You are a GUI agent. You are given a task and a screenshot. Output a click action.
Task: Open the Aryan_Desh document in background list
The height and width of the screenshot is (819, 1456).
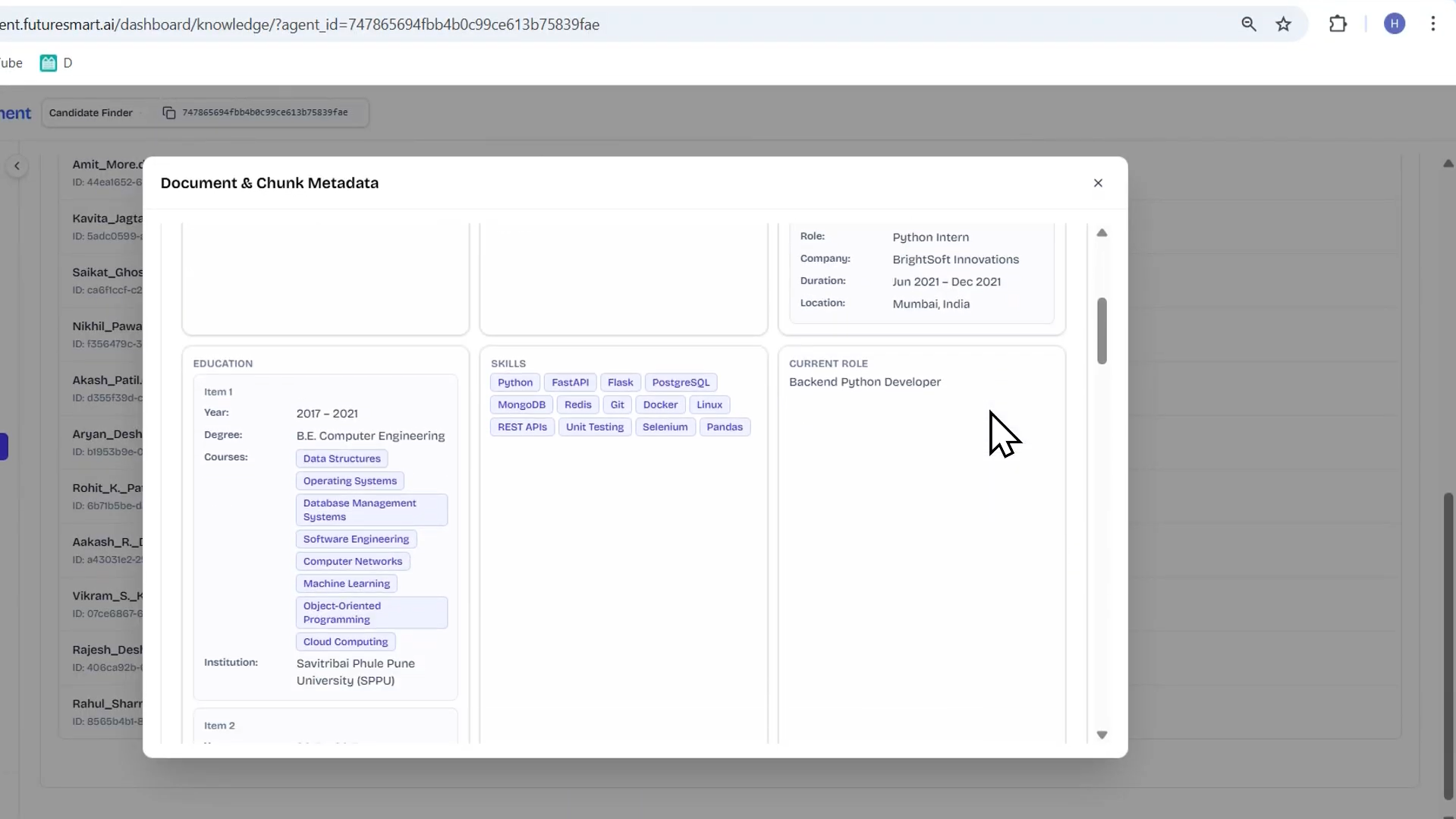click(x=108, y=434)
